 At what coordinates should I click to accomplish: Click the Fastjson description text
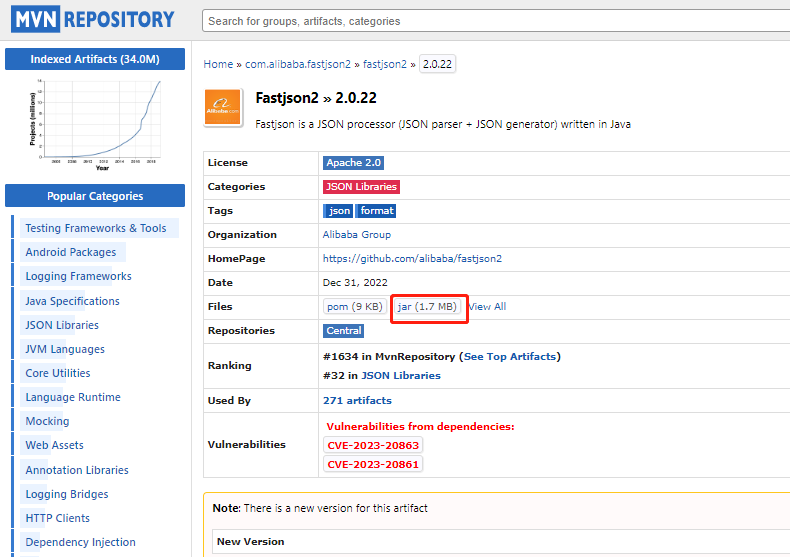tap(443, 124)
